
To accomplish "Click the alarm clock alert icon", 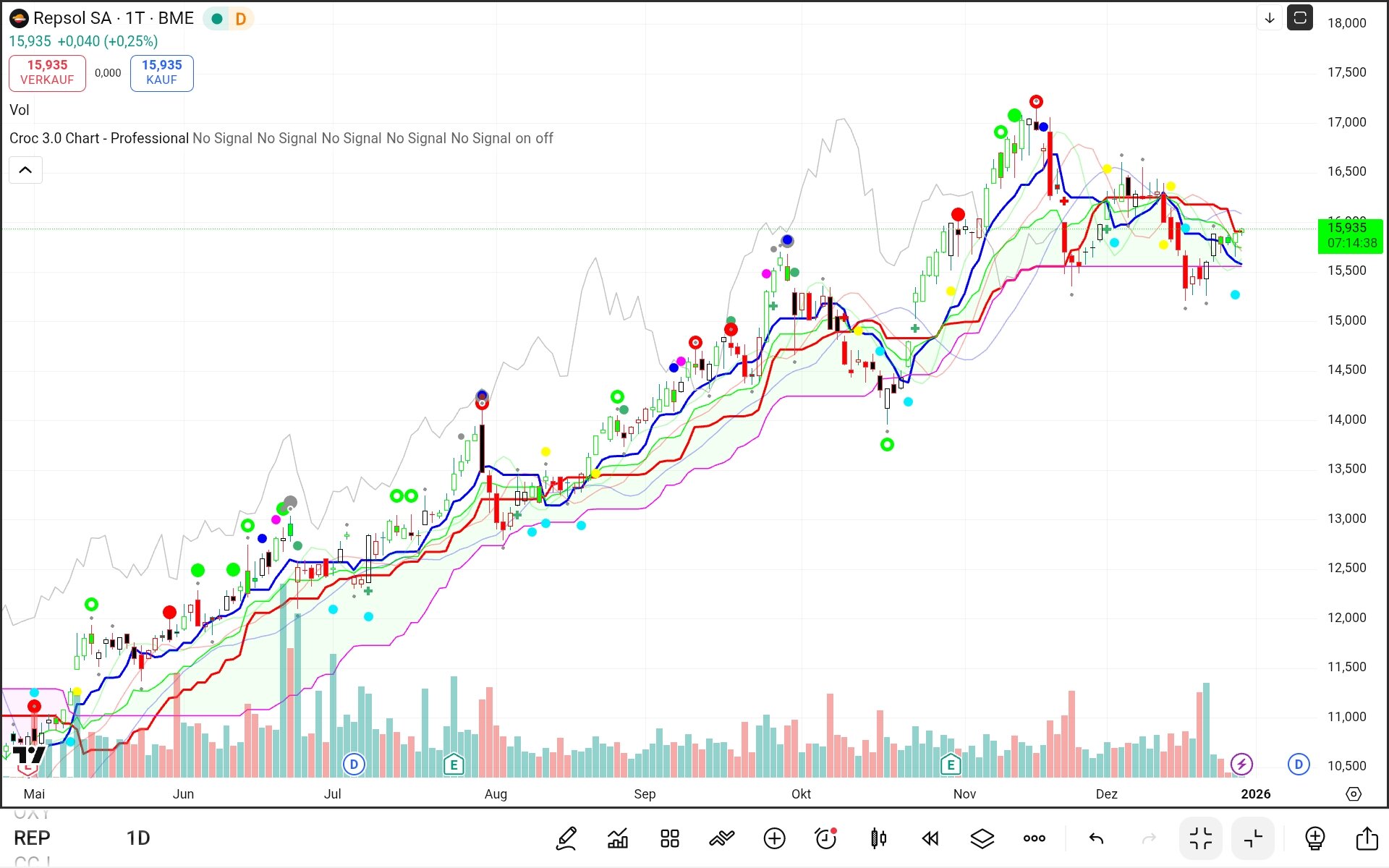I will pos(825,838).
